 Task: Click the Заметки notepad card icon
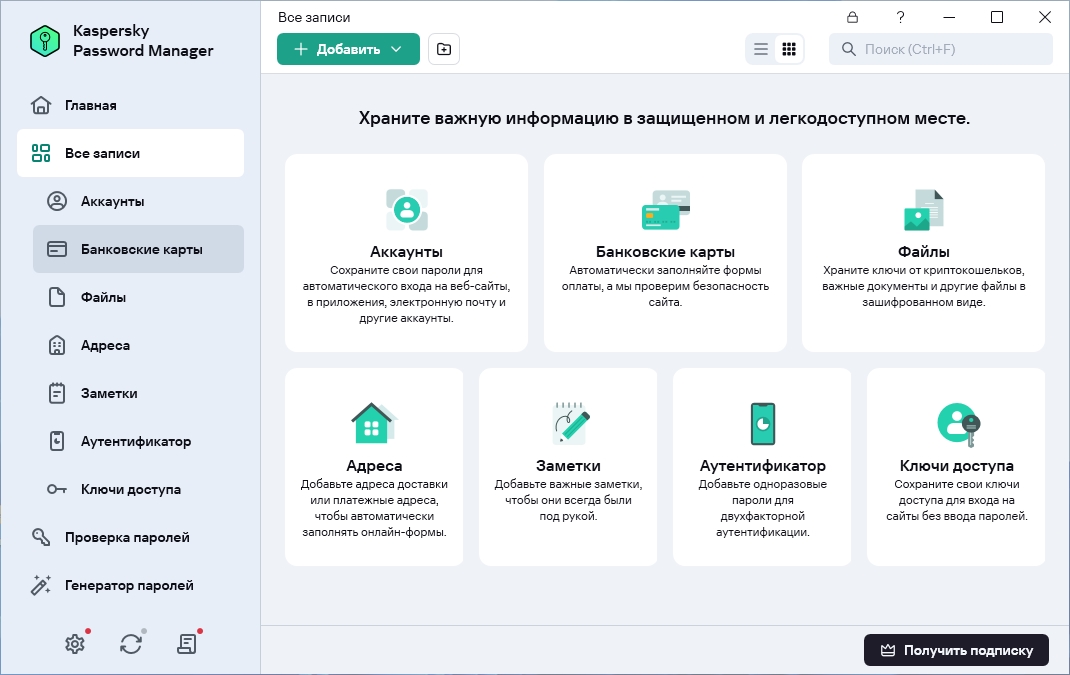click(569, 423)
